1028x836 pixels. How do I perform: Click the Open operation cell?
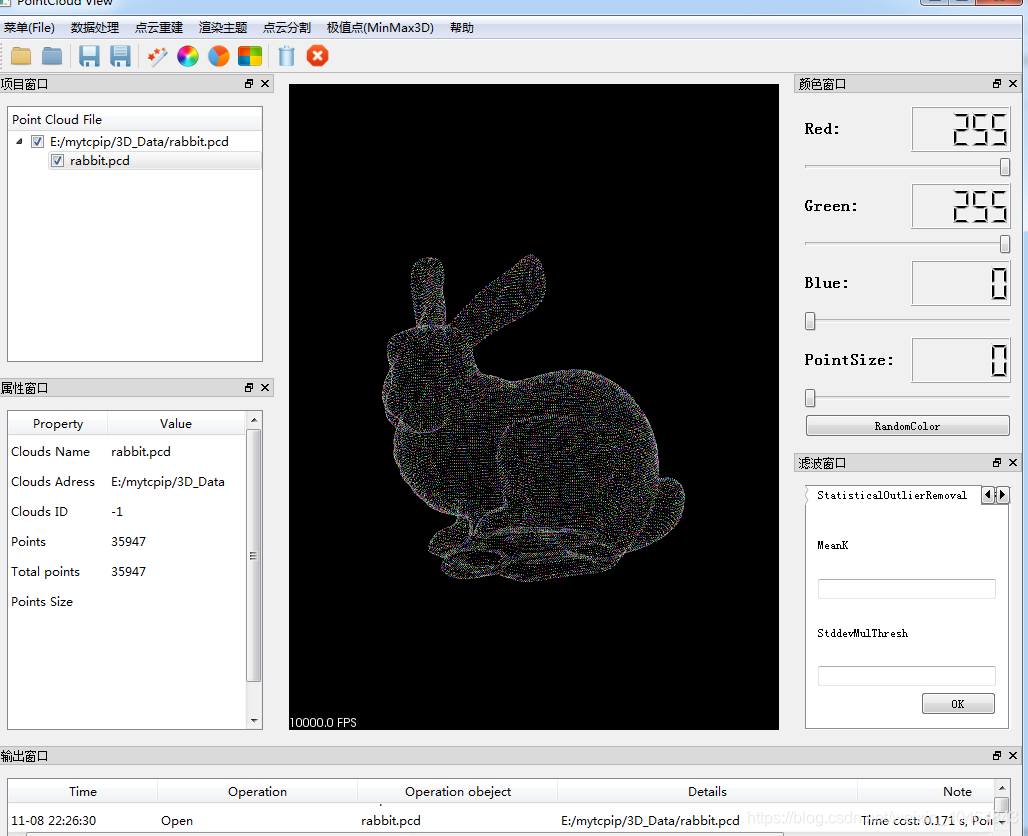click(177, 820)
